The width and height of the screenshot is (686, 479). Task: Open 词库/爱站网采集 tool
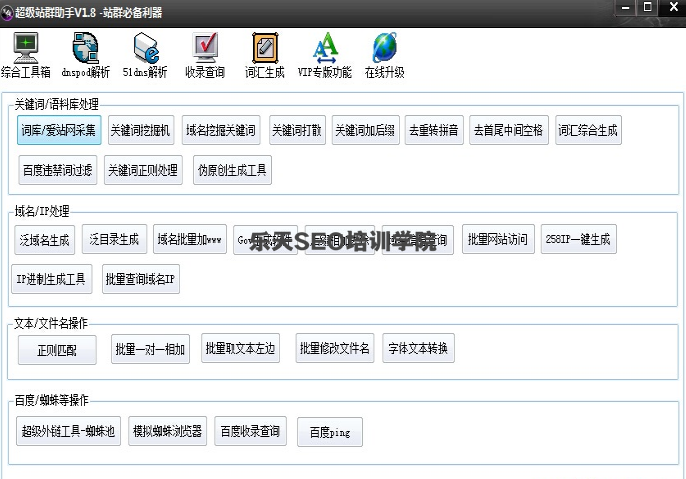coord(59,130)
